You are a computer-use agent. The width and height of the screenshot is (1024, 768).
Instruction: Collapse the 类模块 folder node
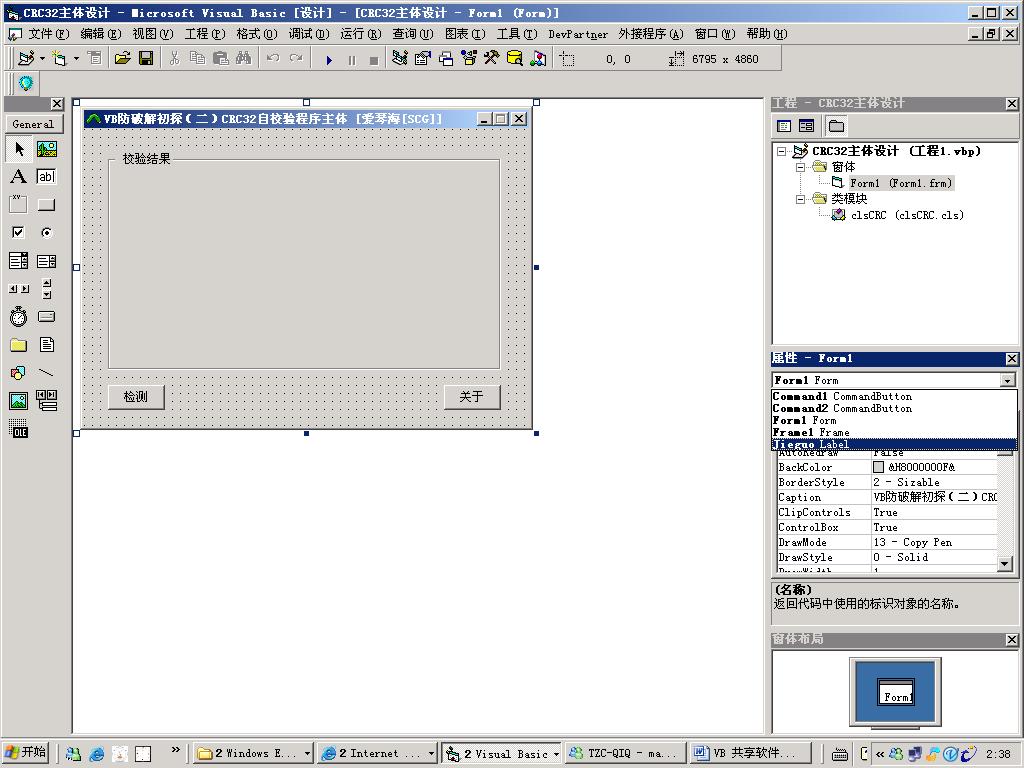click(800, 199)
